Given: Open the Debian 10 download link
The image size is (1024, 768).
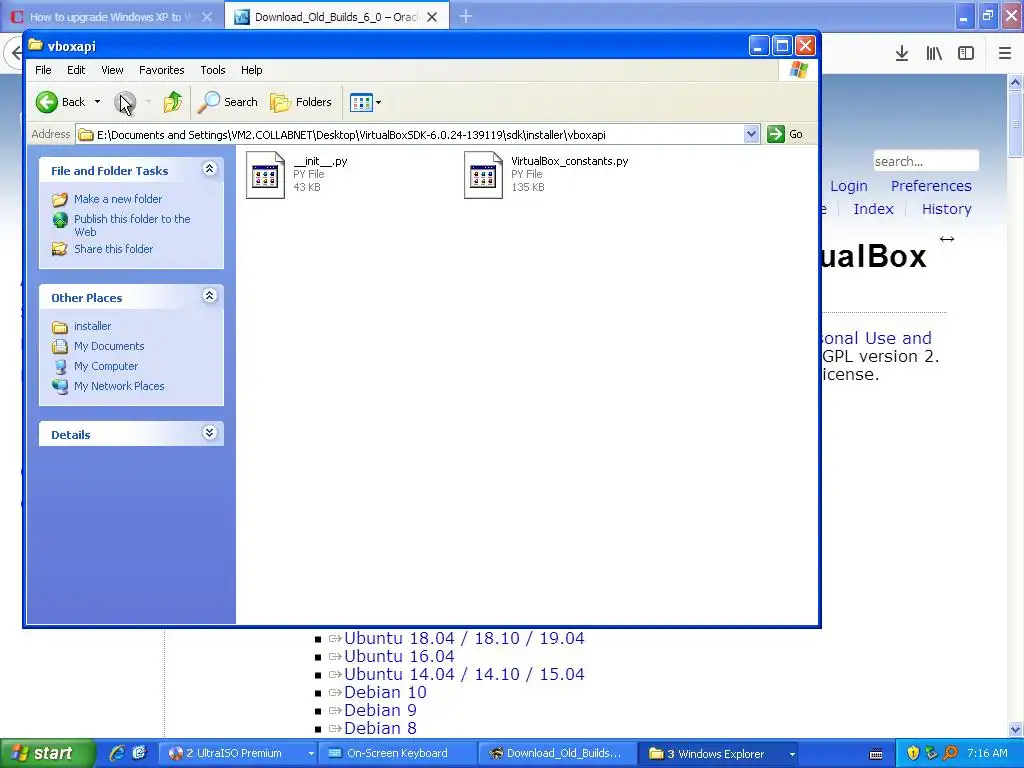Looking at the screenshot, I should click(x=385, y=692).
